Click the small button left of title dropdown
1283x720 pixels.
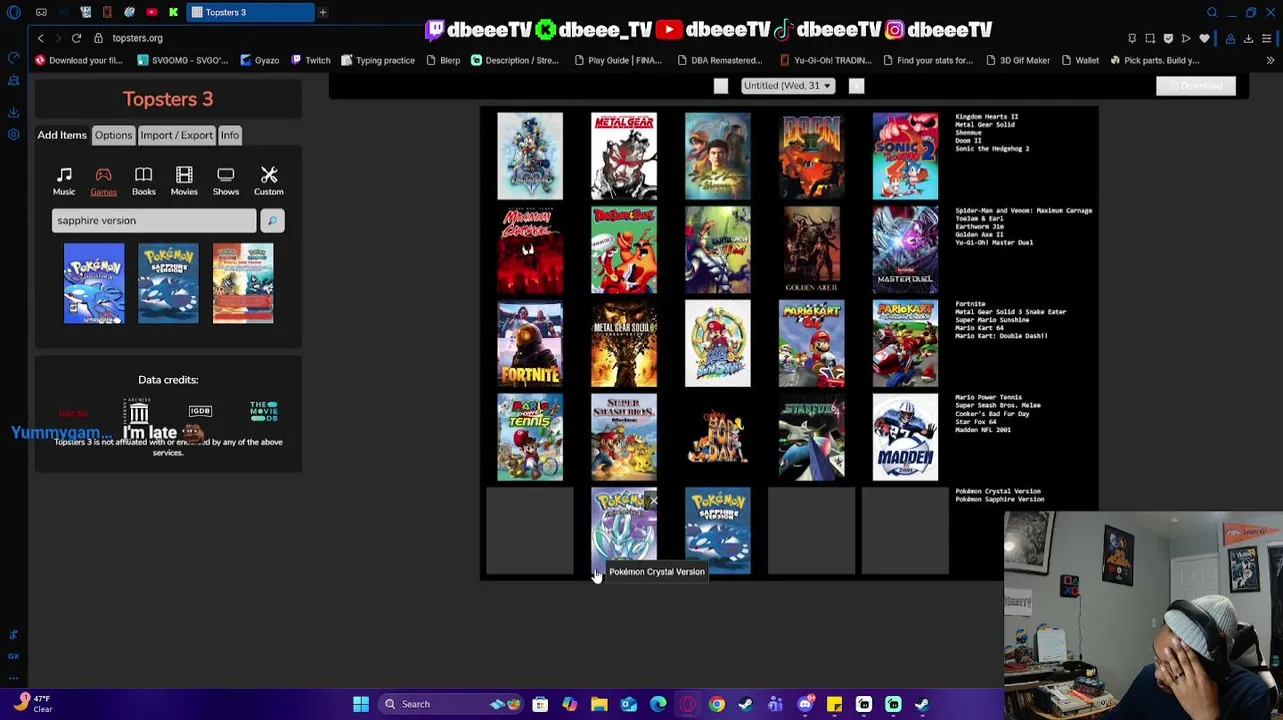[x=720, y=86]
